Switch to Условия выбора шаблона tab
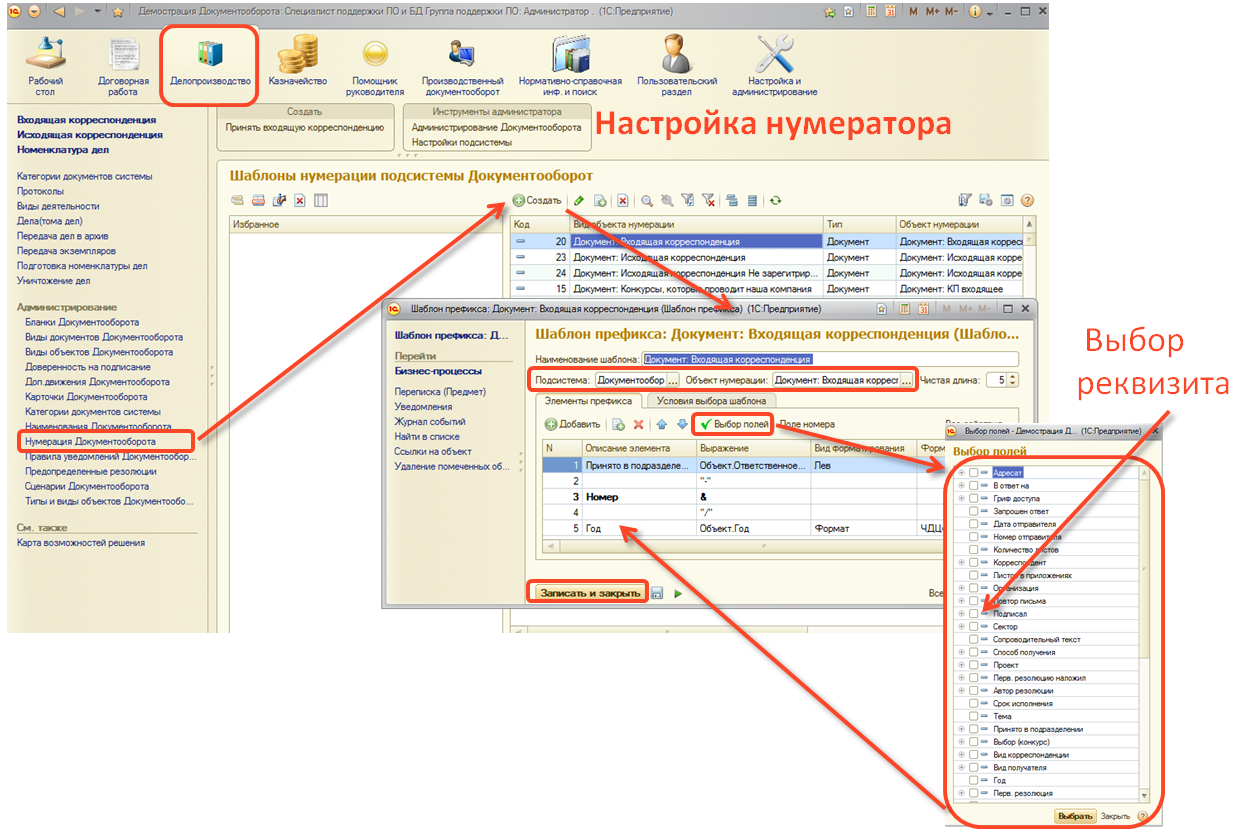This screenshot has height=835, width=1236. click(711, 401)
